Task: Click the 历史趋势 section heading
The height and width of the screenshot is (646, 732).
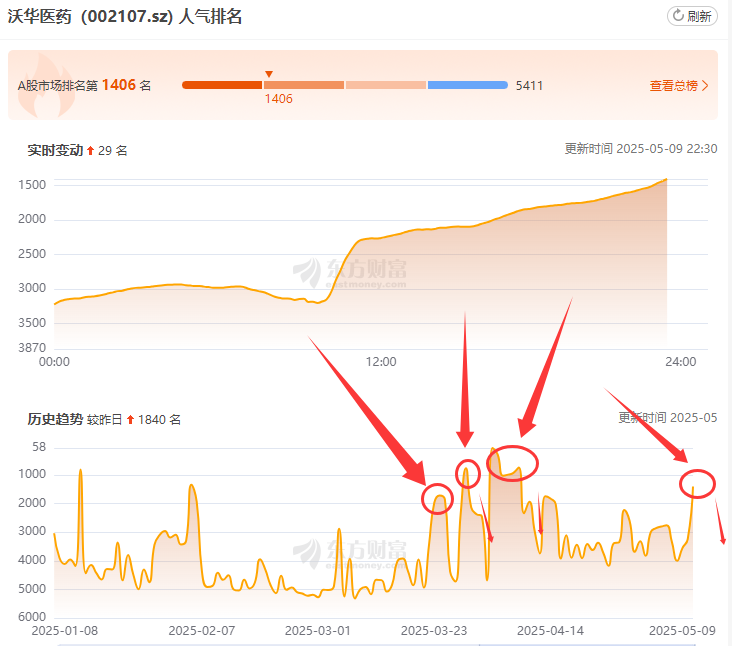Action: click(x=55, y=419)
